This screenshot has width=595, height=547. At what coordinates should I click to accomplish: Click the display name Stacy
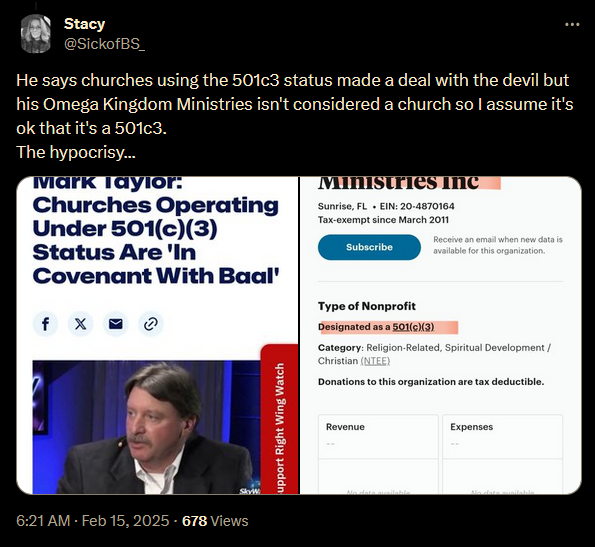pos(84,24)
